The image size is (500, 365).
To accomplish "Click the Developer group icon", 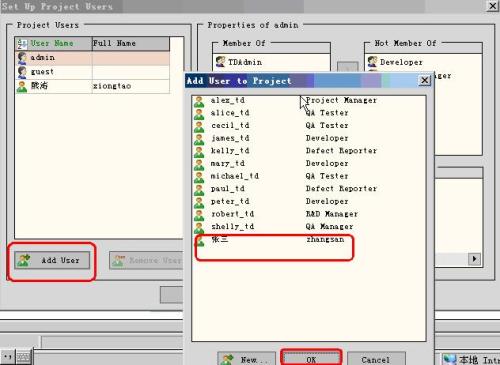I will [372, 62].
